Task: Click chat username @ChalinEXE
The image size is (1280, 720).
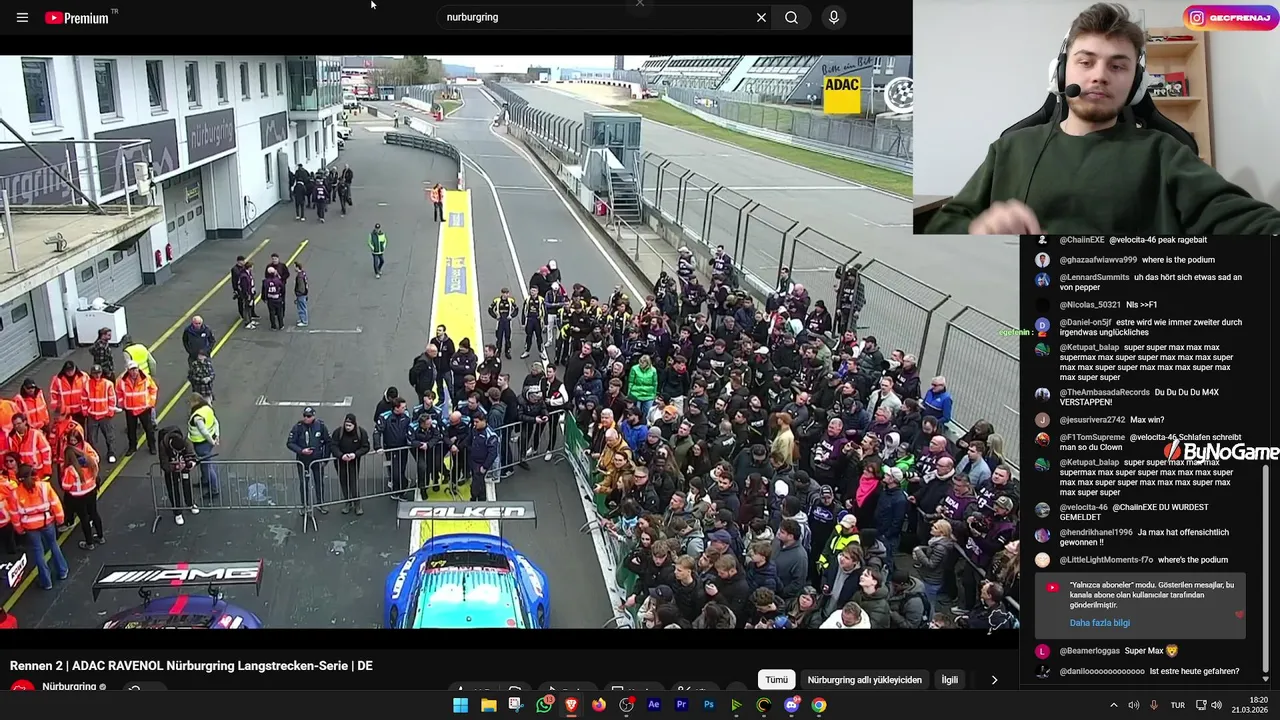Action: click(x=1082, y=240)
